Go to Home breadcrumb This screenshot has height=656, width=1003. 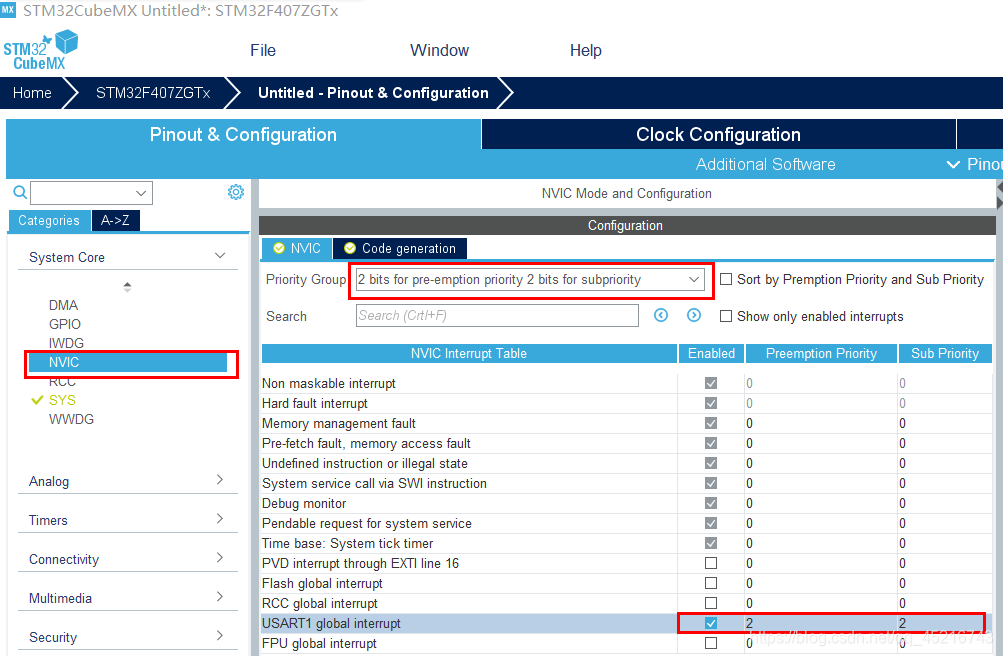(32, 93)
